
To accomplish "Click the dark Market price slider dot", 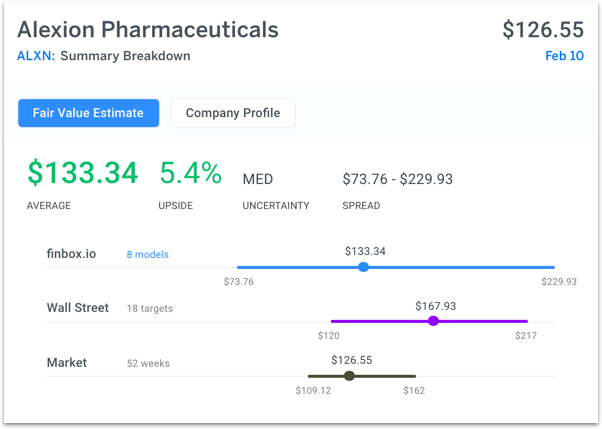I will (x=349, y=376).
